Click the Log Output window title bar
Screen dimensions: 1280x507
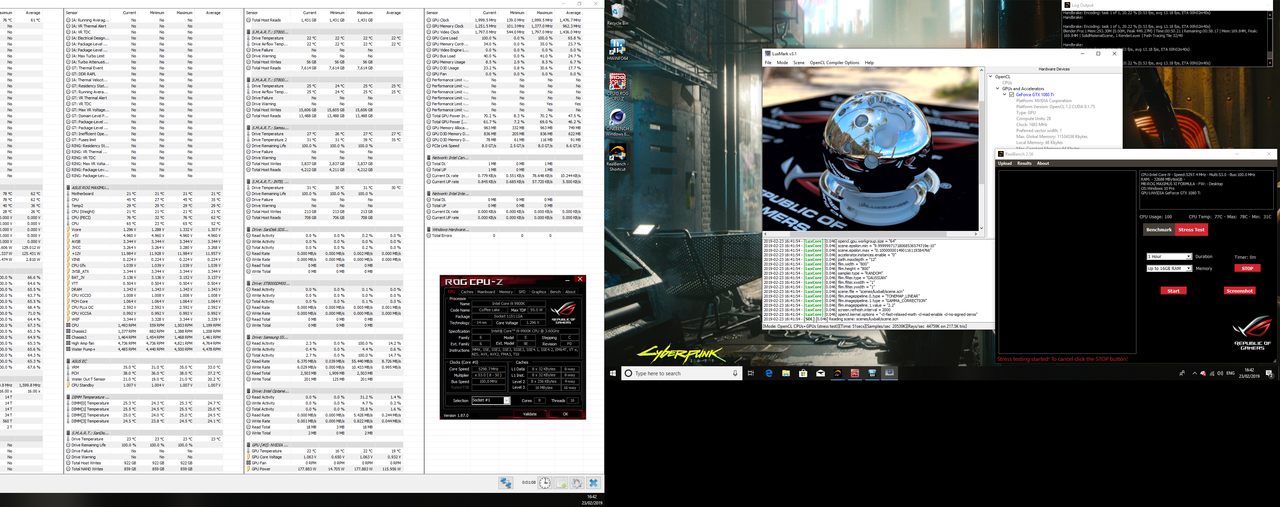point(1167,5)
